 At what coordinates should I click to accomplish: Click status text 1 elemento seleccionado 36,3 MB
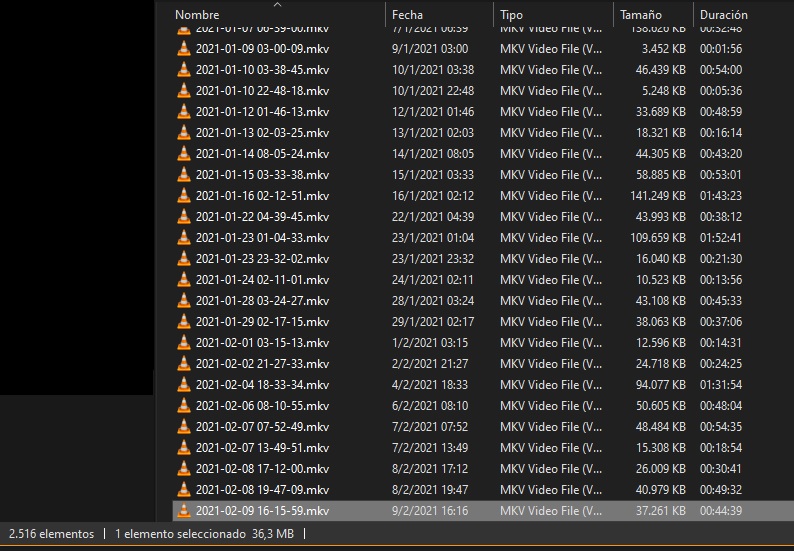point(204,534)
